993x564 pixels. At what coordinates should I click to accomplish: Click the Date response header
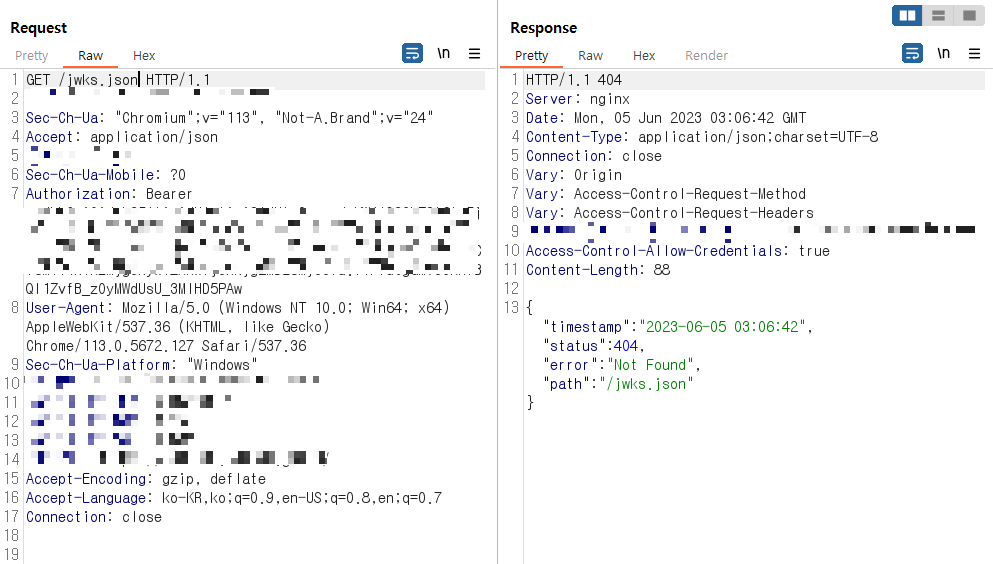[666, 118]
